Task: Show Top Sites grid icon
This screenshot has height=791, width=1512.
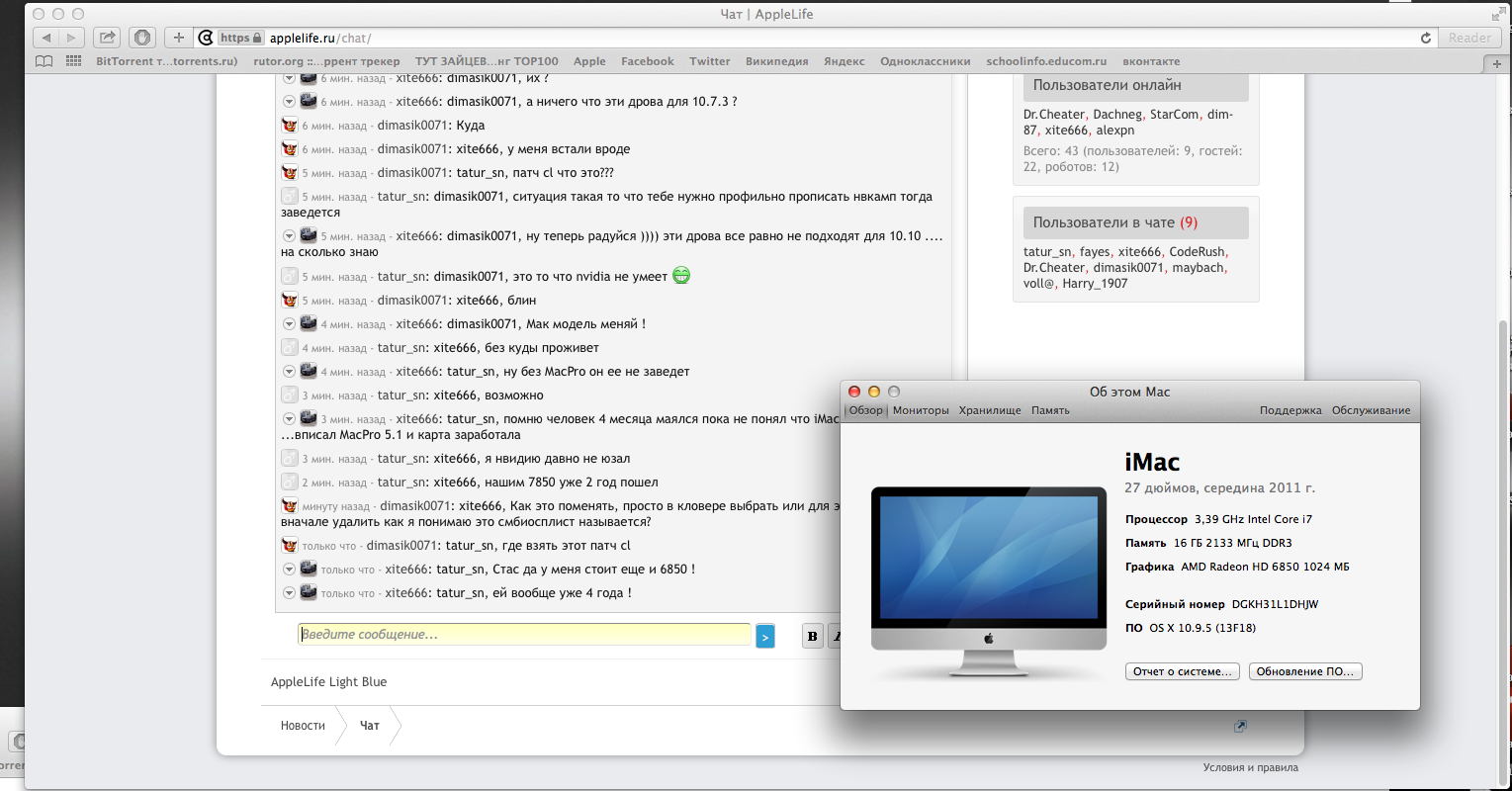Action: pos(73,61)
